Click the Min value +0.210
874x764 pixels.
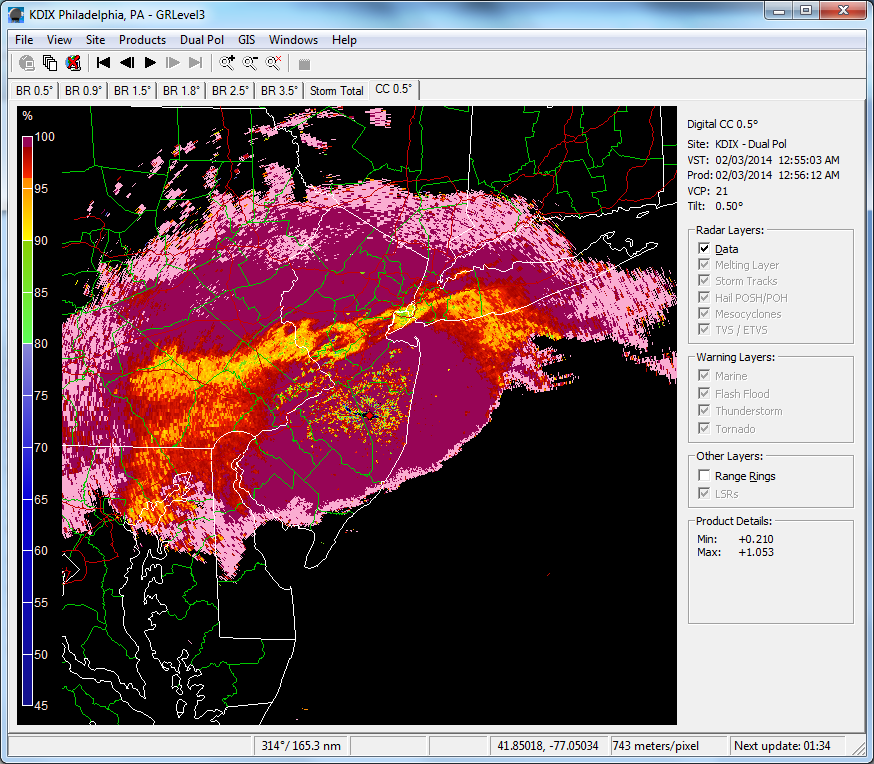[756, 539]
